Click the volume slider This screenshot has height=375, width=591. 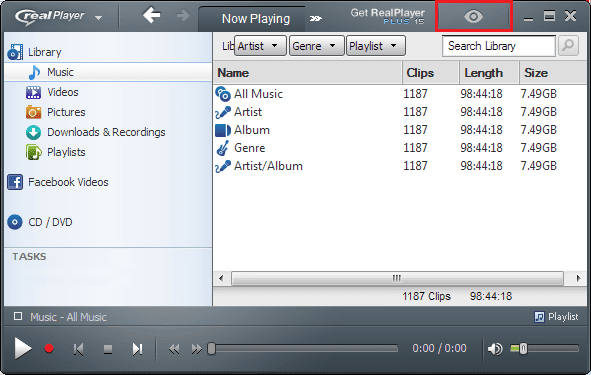coord(545,349)
